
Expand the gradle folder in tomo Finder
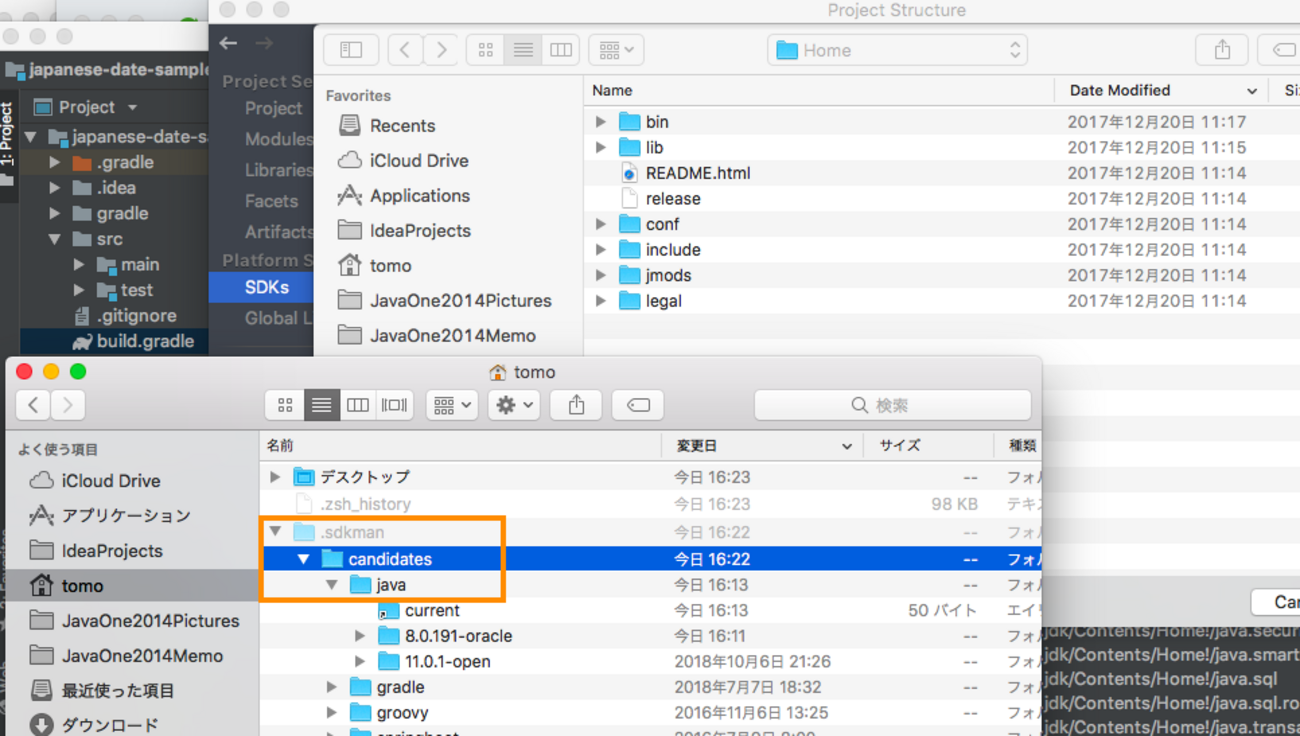coord(332,687)
